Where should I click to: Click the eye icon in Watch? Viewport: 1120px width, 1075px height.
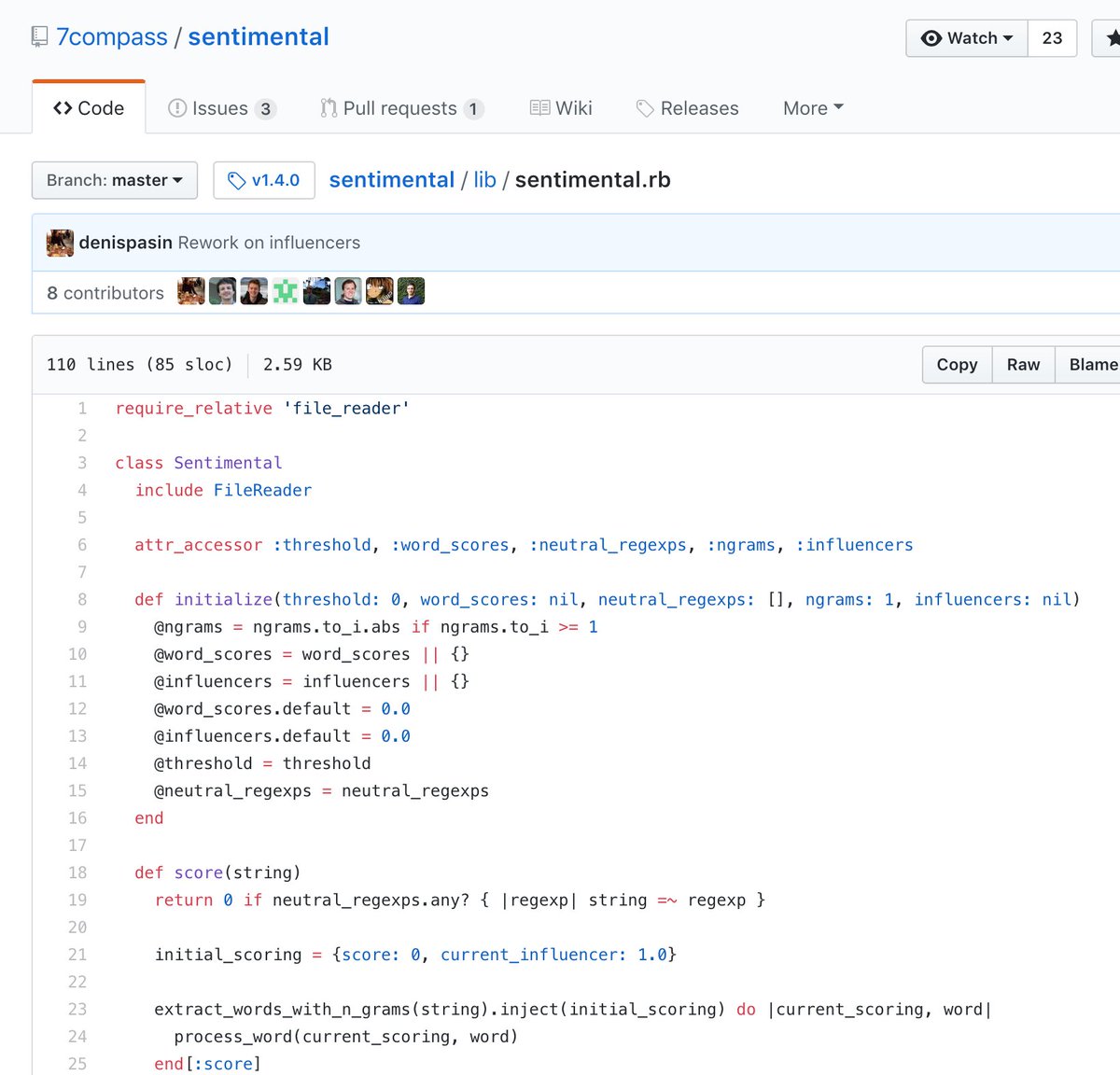pos(931,38)
